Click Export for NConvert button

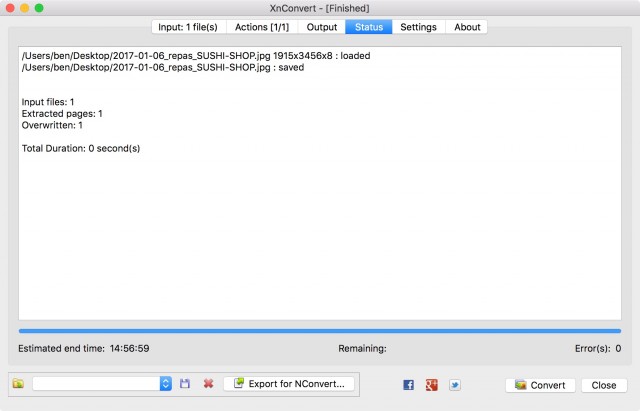(289, 384)
